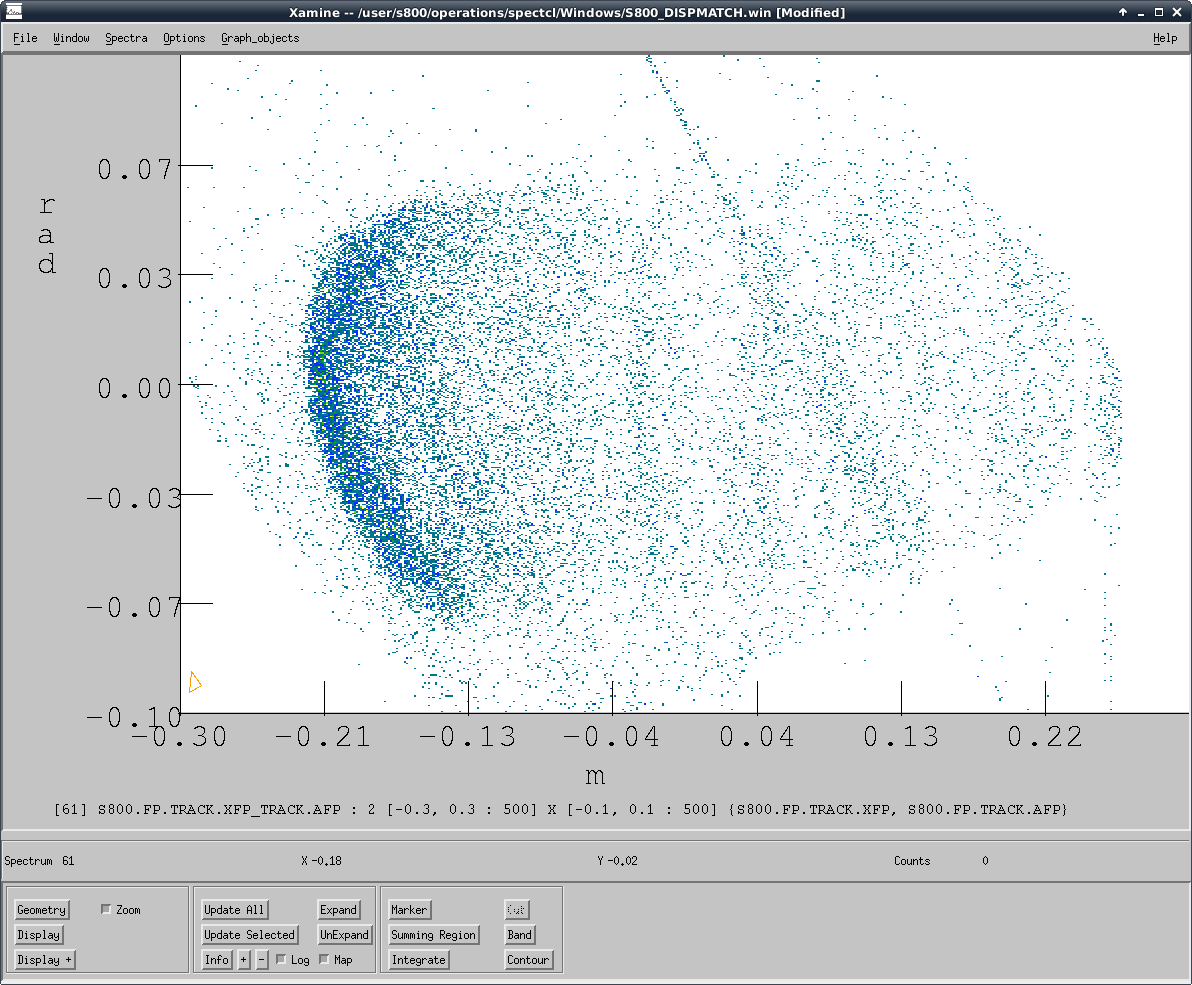Enable the Log scale checkbox
The height and width of the screenshot is (985, 1192).
pos(281,960)
